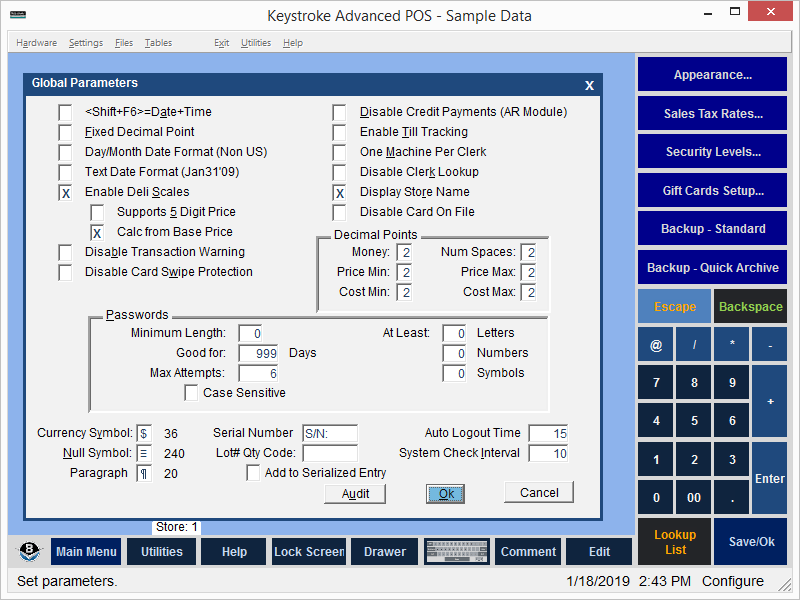Click the Auto Logout Time field
800x600 pixels.
(548, 433)
